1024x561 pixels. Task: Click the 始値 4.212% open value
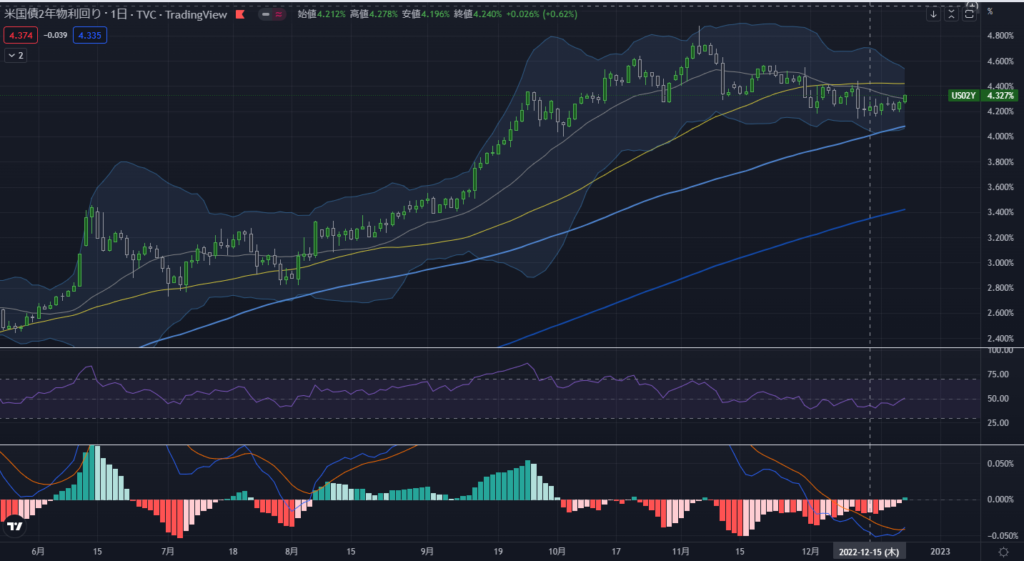coord(323,15)
